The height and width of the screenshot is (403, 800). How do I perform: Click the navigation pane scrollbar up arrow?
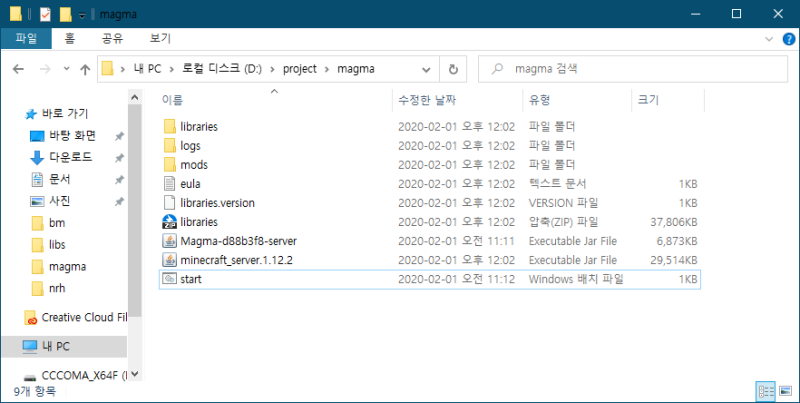pyautogui.click(x=135, y=97)
